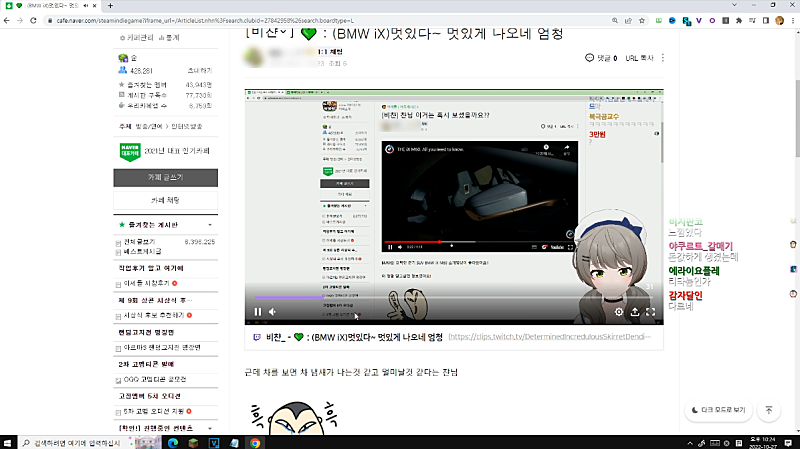Screen dimensions: 800x449
Task: Click the purple O extension icon
Action: (x=712, y=20)
